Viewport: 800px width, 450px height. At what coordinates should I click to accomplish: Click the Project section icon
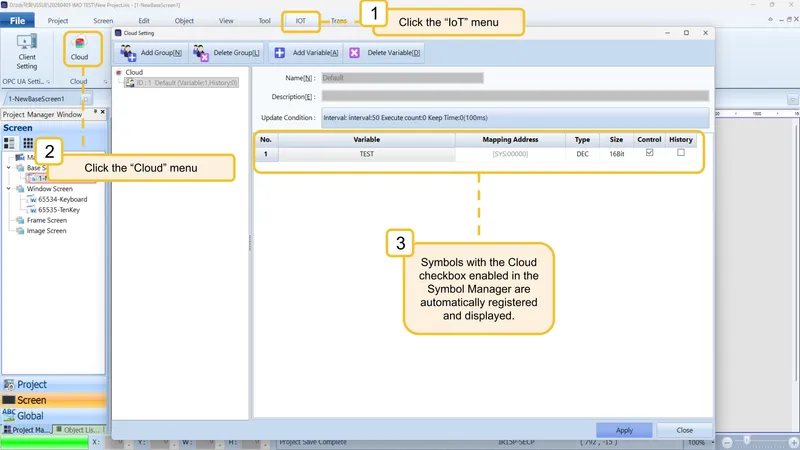coord(9,385)
